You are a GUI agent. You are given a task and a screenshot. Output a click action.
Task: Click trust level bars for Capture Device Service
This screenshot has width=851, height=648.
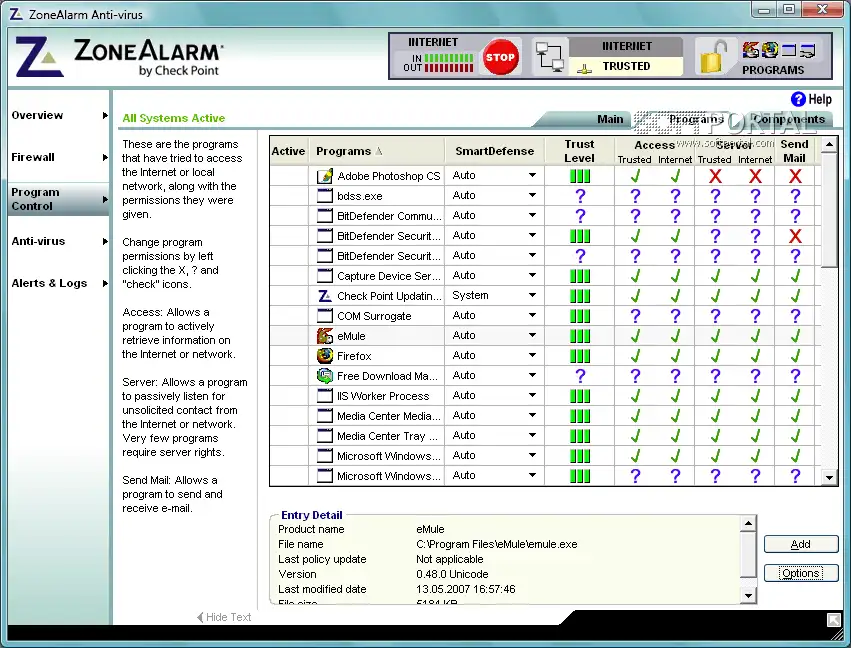(x=580, y=276)
